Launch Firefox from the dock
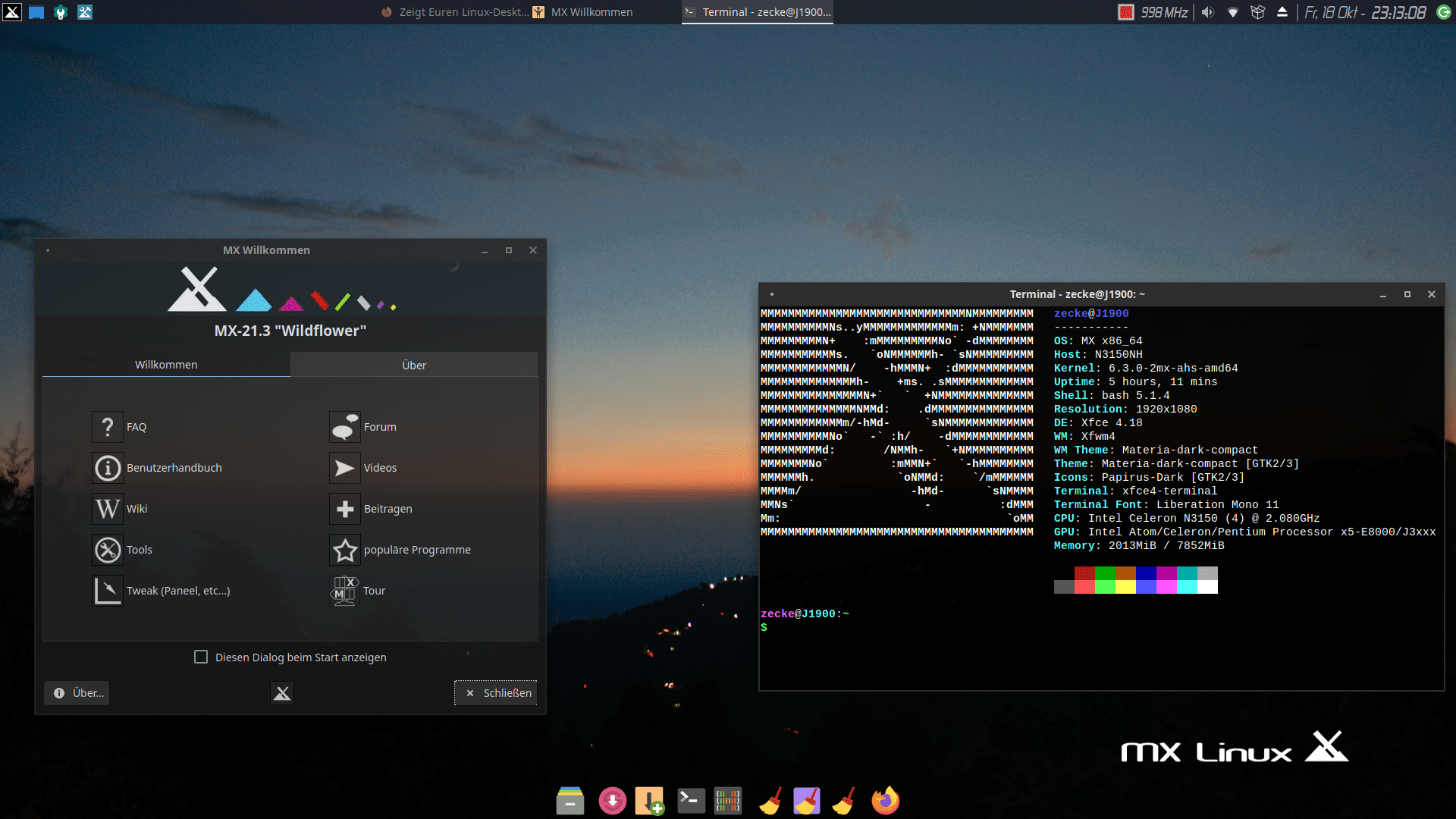1456x819 pixels. (885, 801)
